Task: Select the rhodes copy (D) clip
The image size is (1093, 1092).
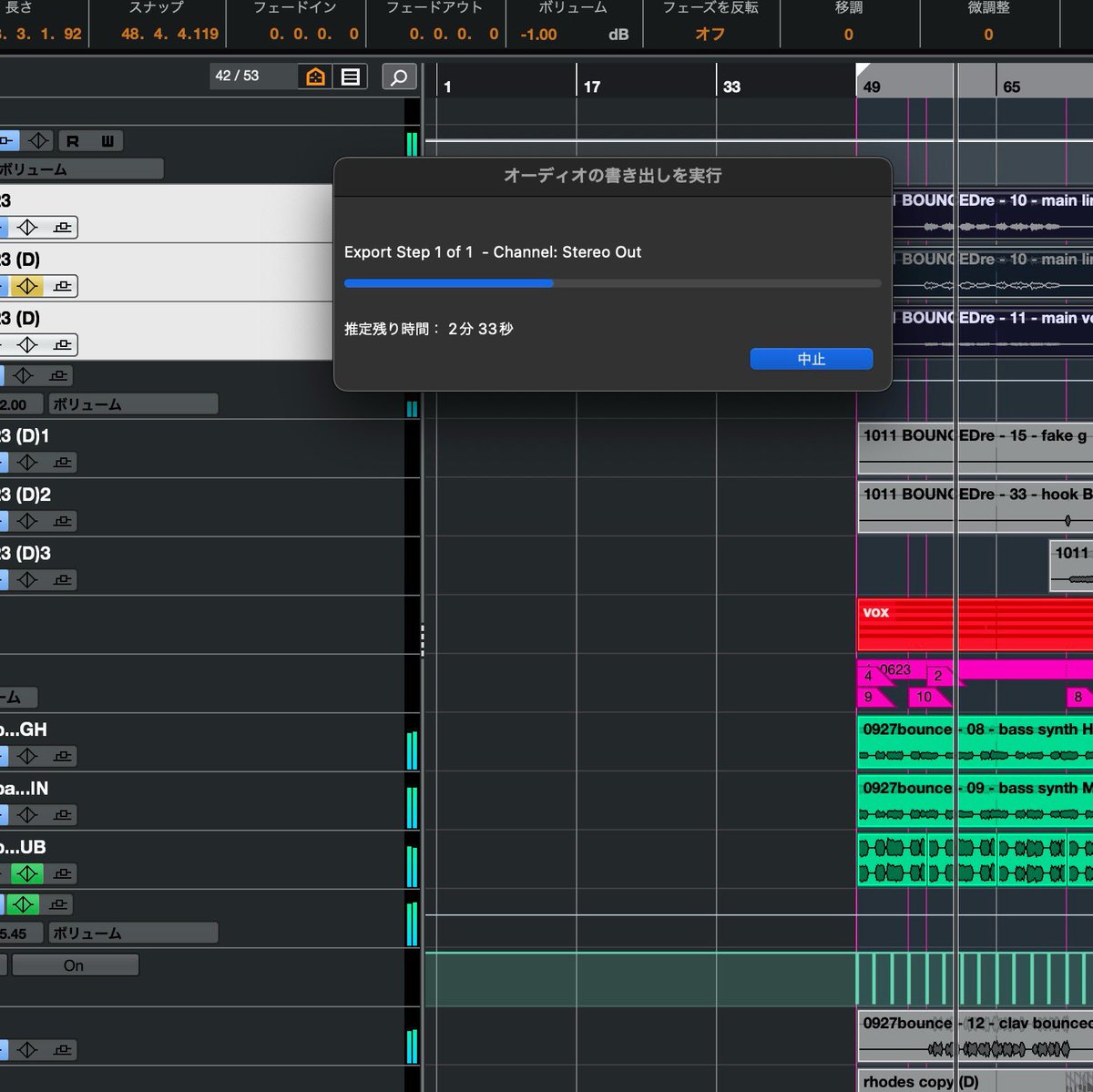Action: 975,1081
